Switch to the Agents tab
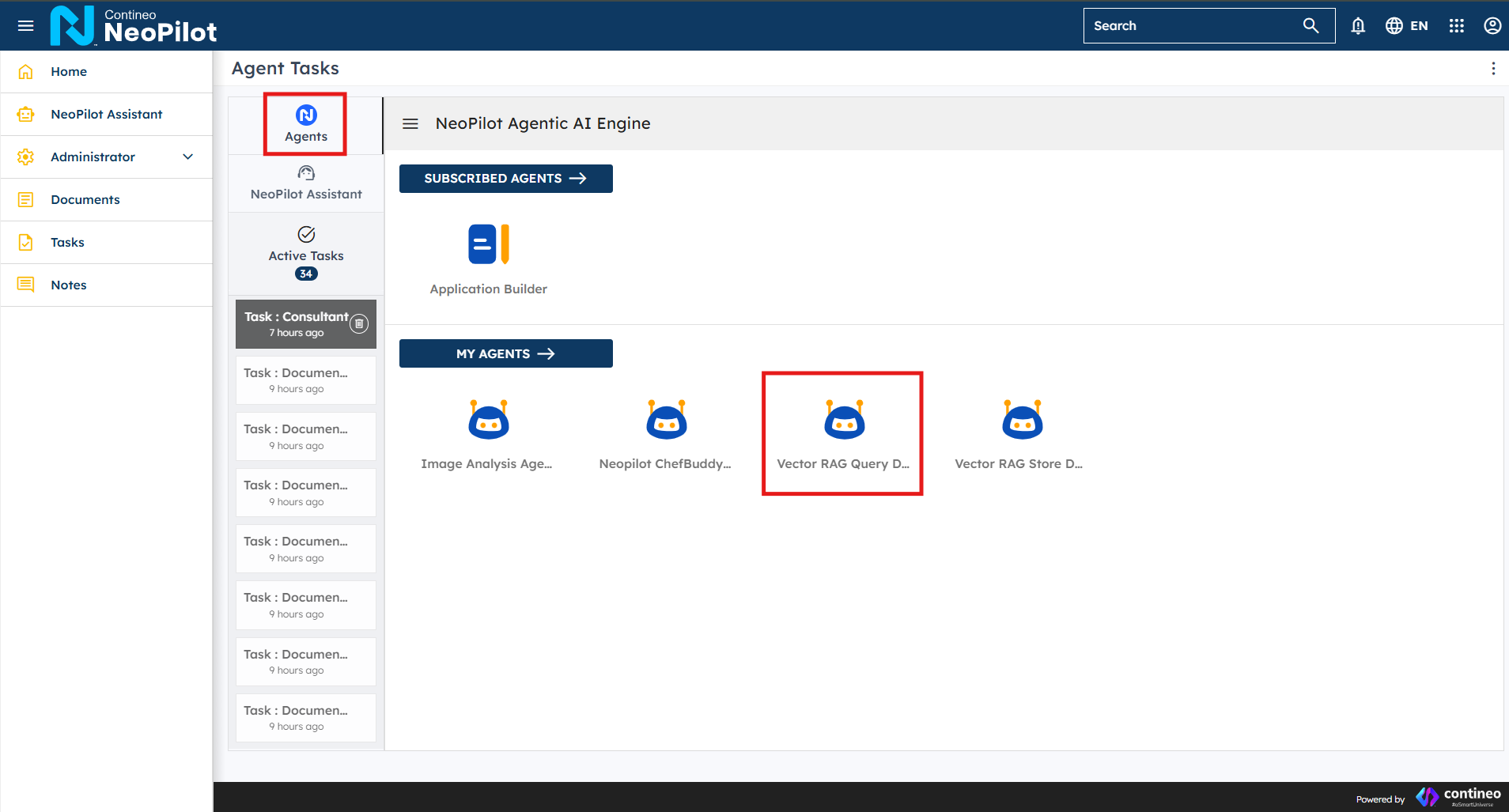The width and height of the screenshot is (1509, 812). (306, 124)
